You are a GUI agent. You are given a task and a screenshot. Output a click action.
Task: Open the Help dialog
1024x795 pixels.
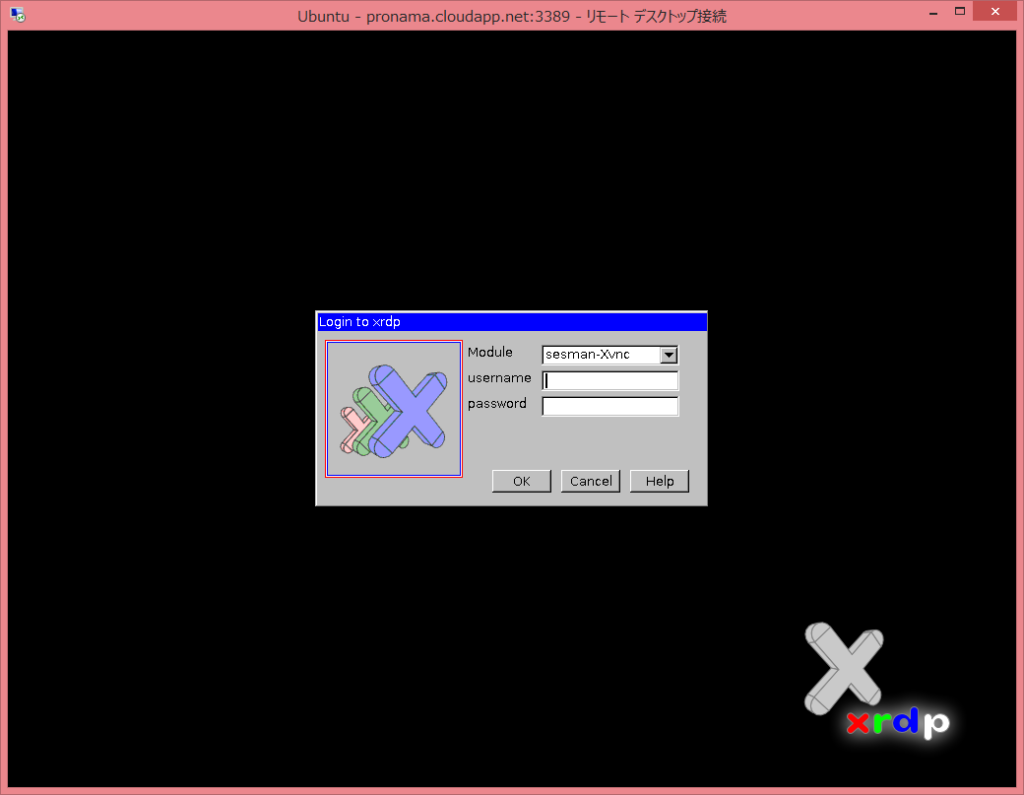coord(659,481)
